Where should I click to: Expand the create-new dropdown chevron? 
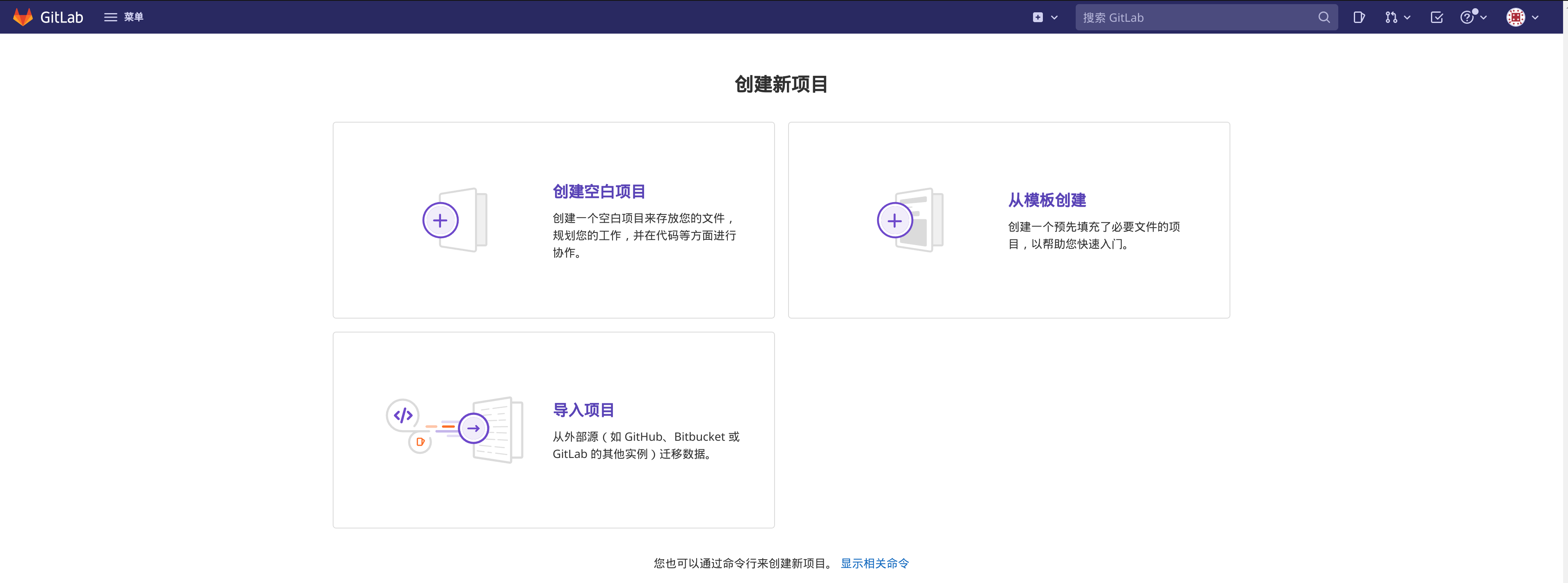[1054, 18]
